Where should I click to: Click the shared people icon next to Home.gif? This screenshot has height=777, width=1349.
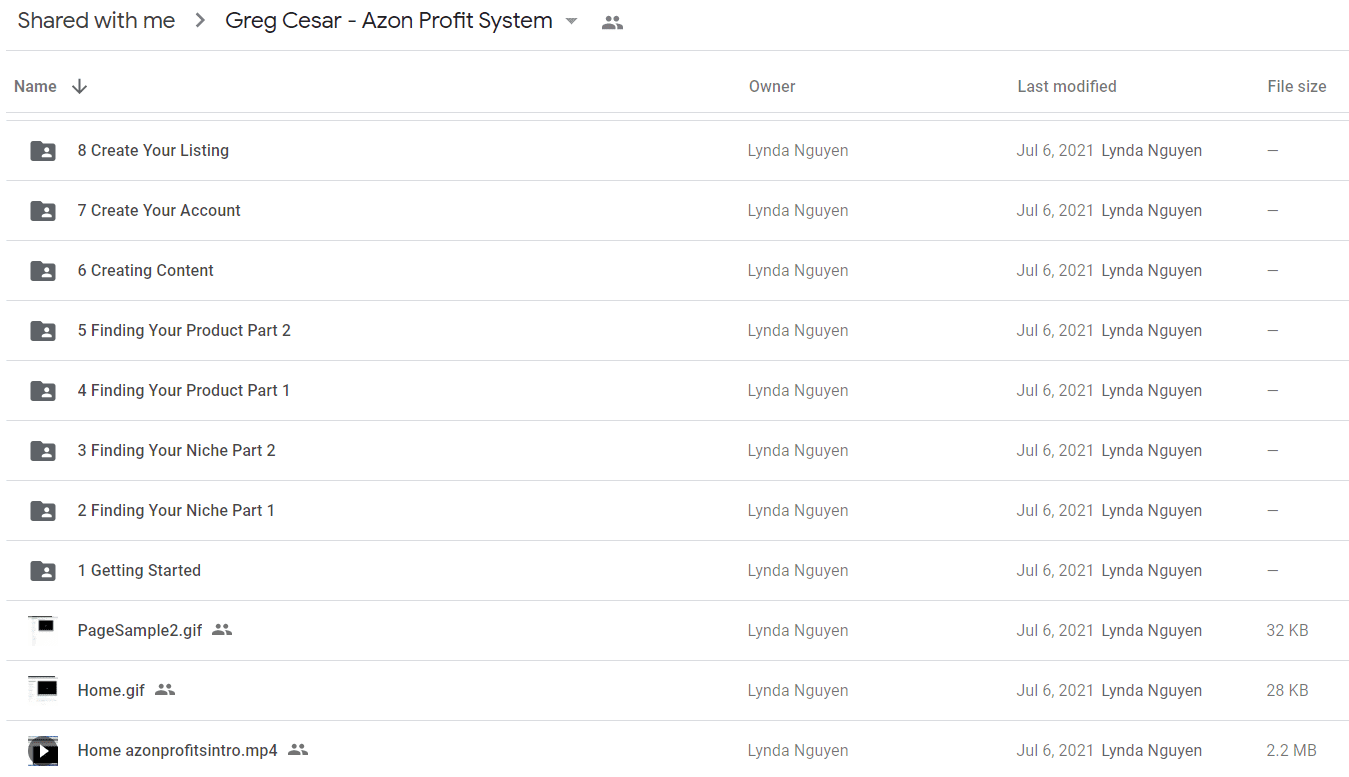click(165, 690)
